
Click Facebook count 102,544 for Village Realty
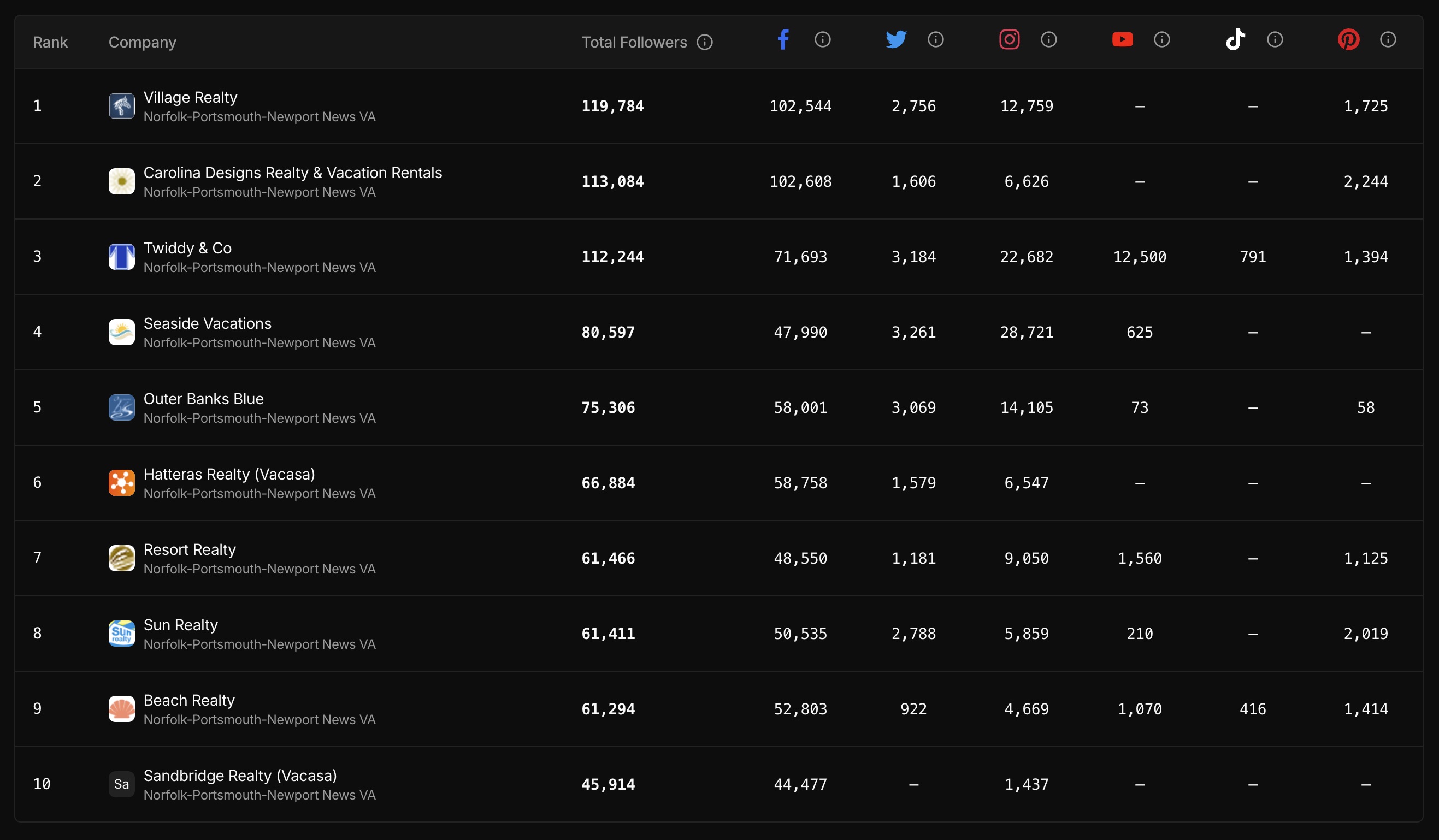click(x=800, y=106)
